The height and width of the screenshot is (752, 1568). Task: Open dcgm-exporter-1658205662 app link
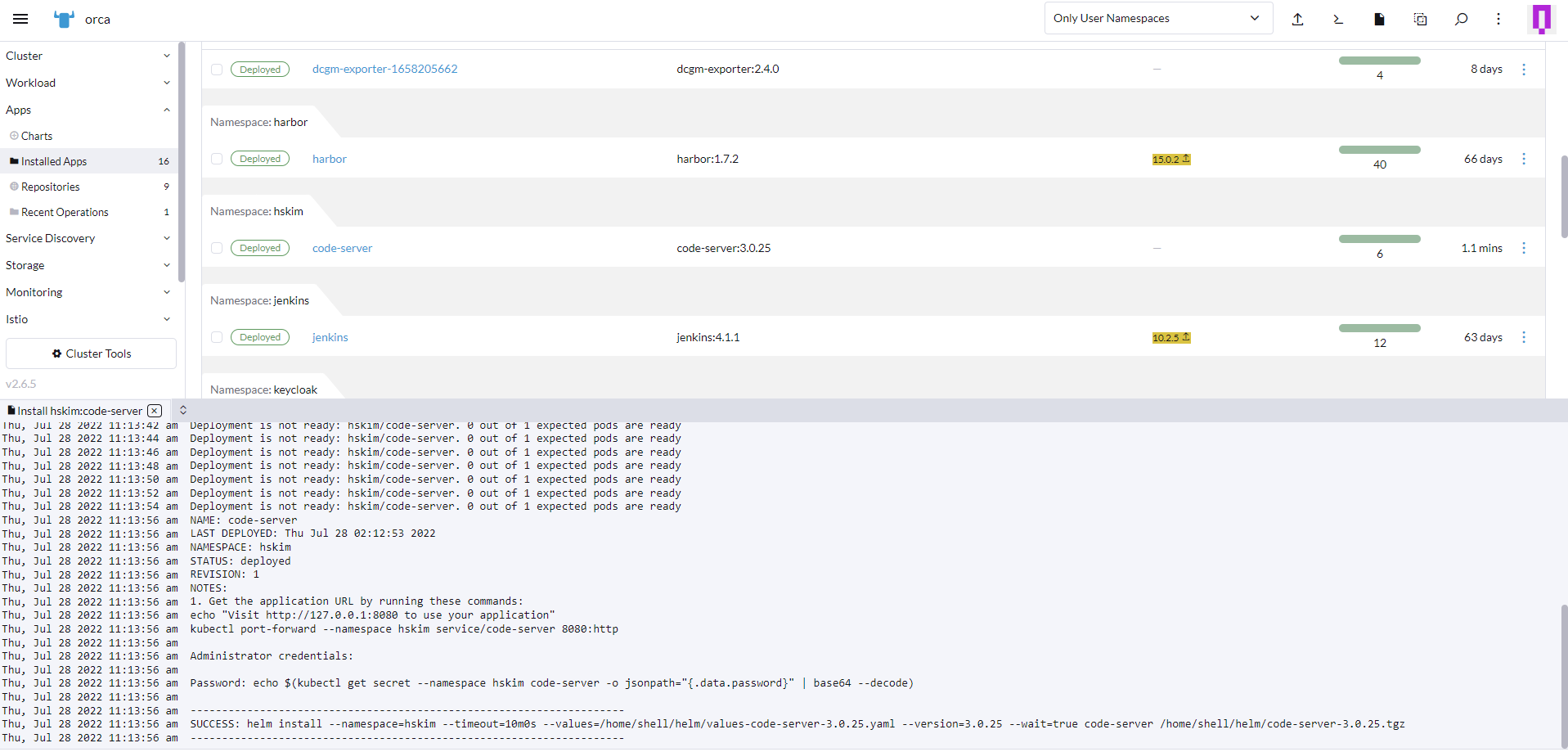(x=384, y=69)
